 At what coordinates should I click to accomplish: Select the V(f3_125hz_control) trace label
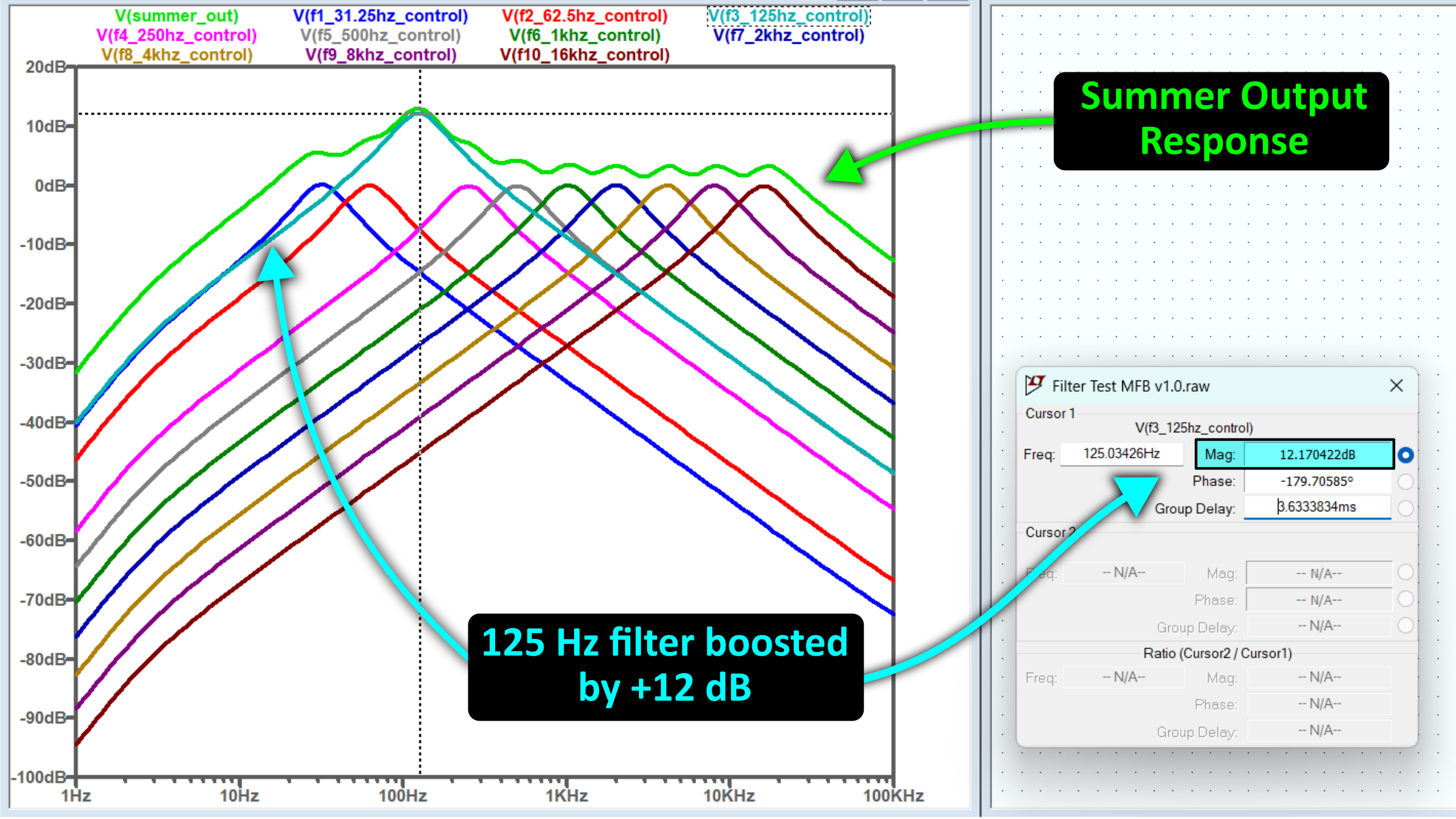click(x=788, y=16)
